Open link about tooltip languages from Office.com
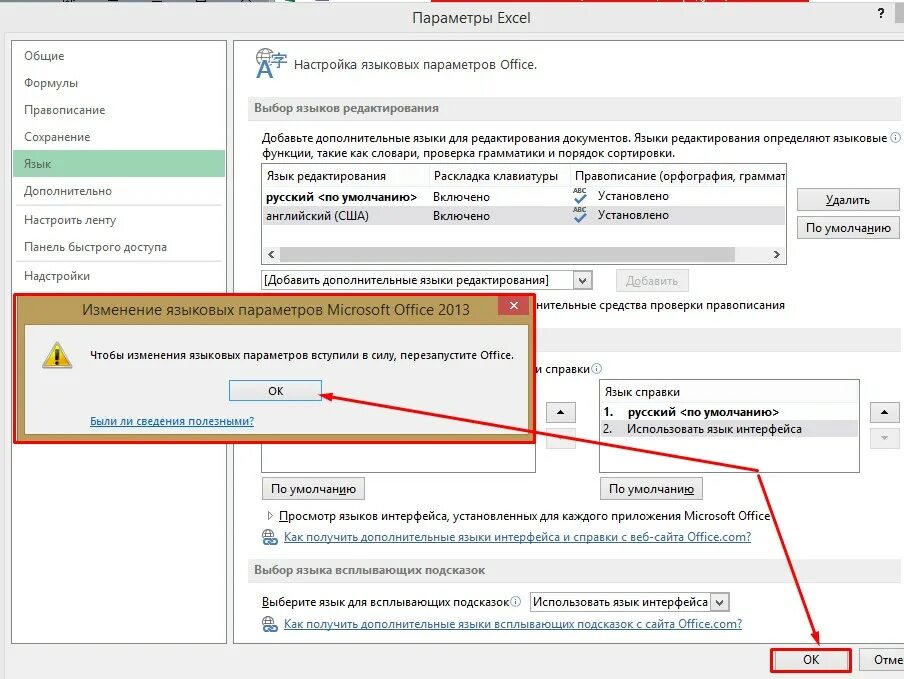 513,624
